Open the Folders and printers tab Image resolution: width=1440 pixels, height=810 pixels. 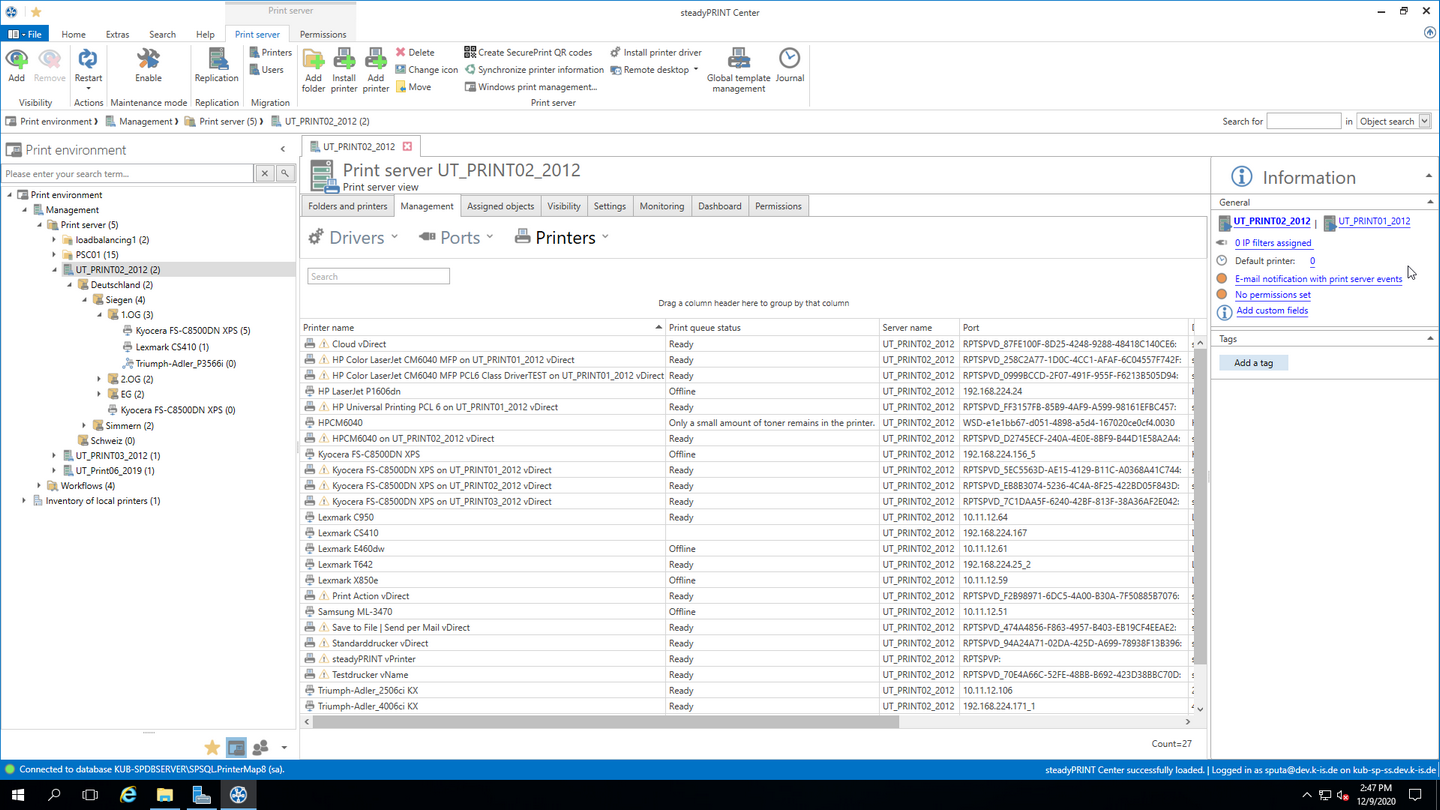(x=348, y=206)
